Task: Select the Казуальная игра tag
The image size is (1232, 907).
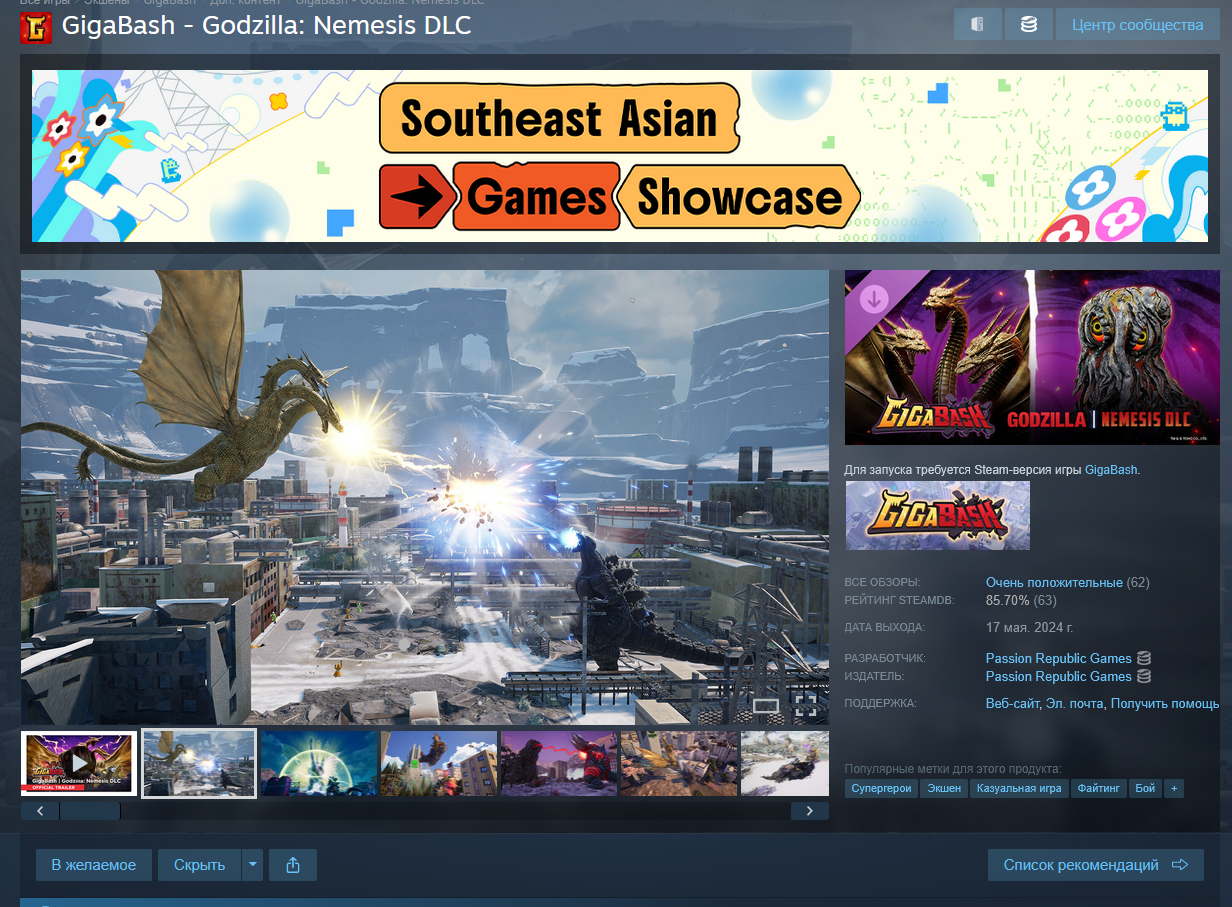Action: coord(1019,789)
